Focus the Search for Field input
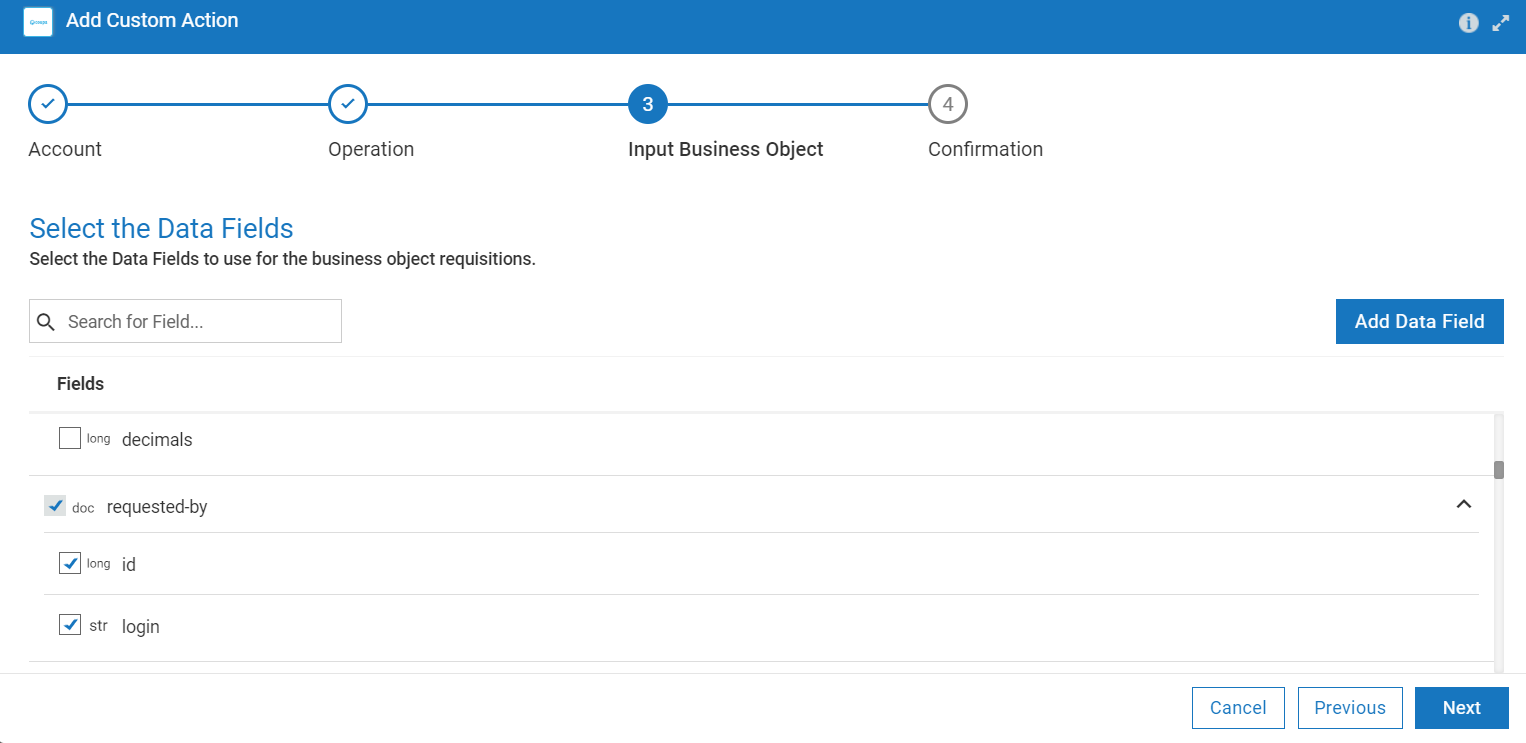The height and width of the screenshot is (743, 1526). click(185, 321)
